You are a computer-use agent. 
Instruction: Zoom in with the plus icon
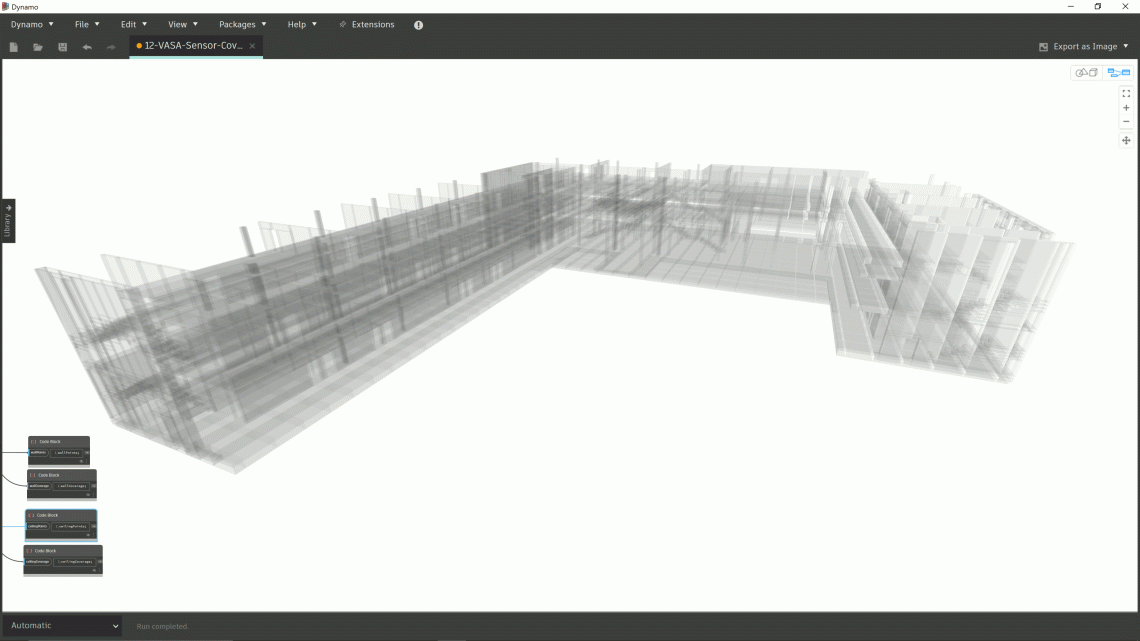(1126, 107)
